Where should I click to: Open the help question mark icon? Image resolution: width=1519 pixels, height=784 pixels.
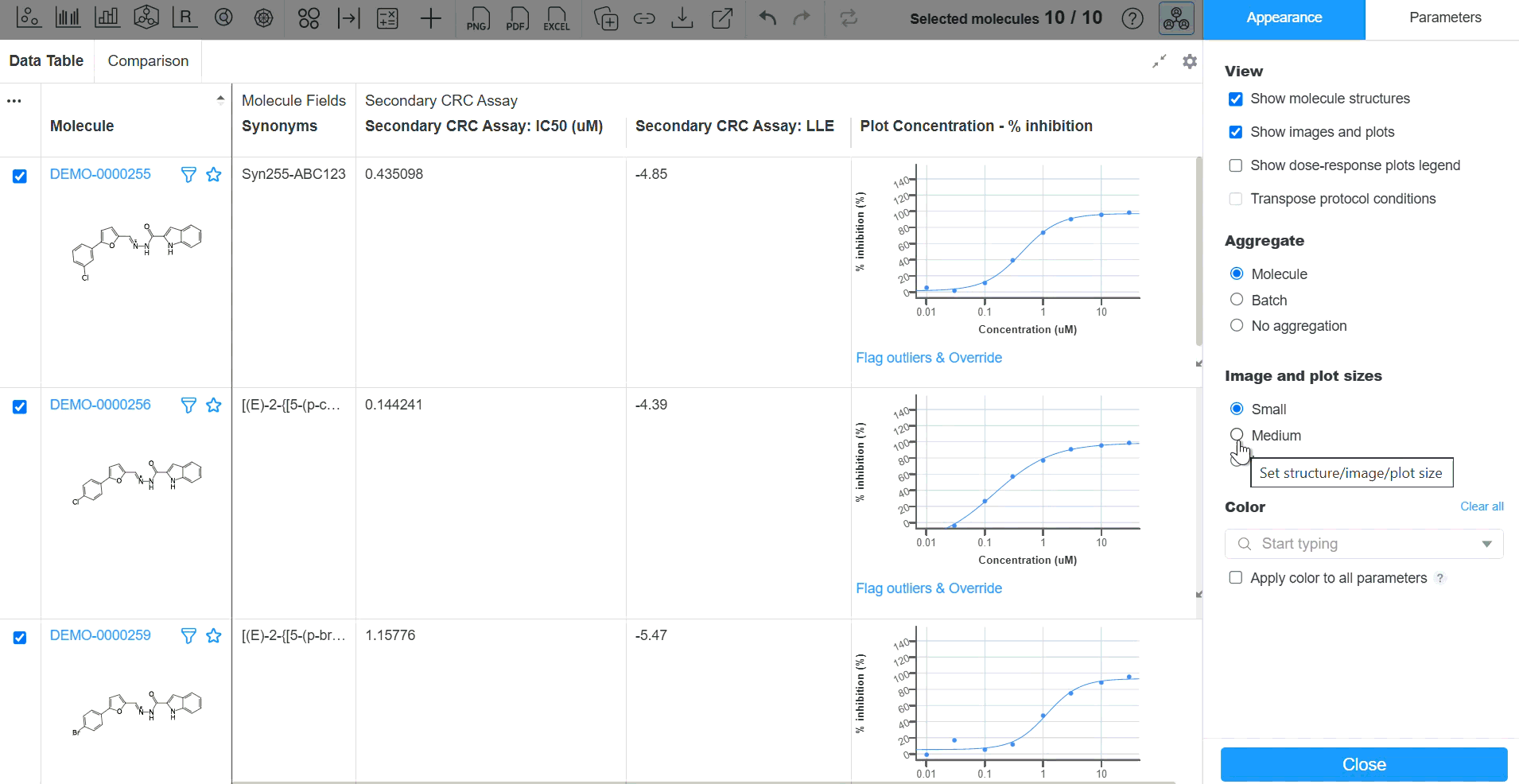click(1132, 18)
